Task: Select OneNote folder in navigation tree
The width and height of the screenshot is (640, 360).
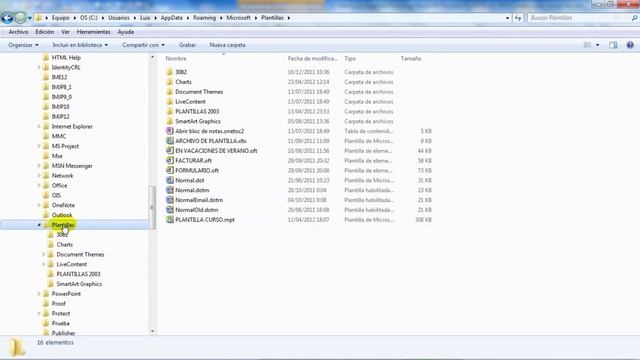Action: (x=63, y=205)
